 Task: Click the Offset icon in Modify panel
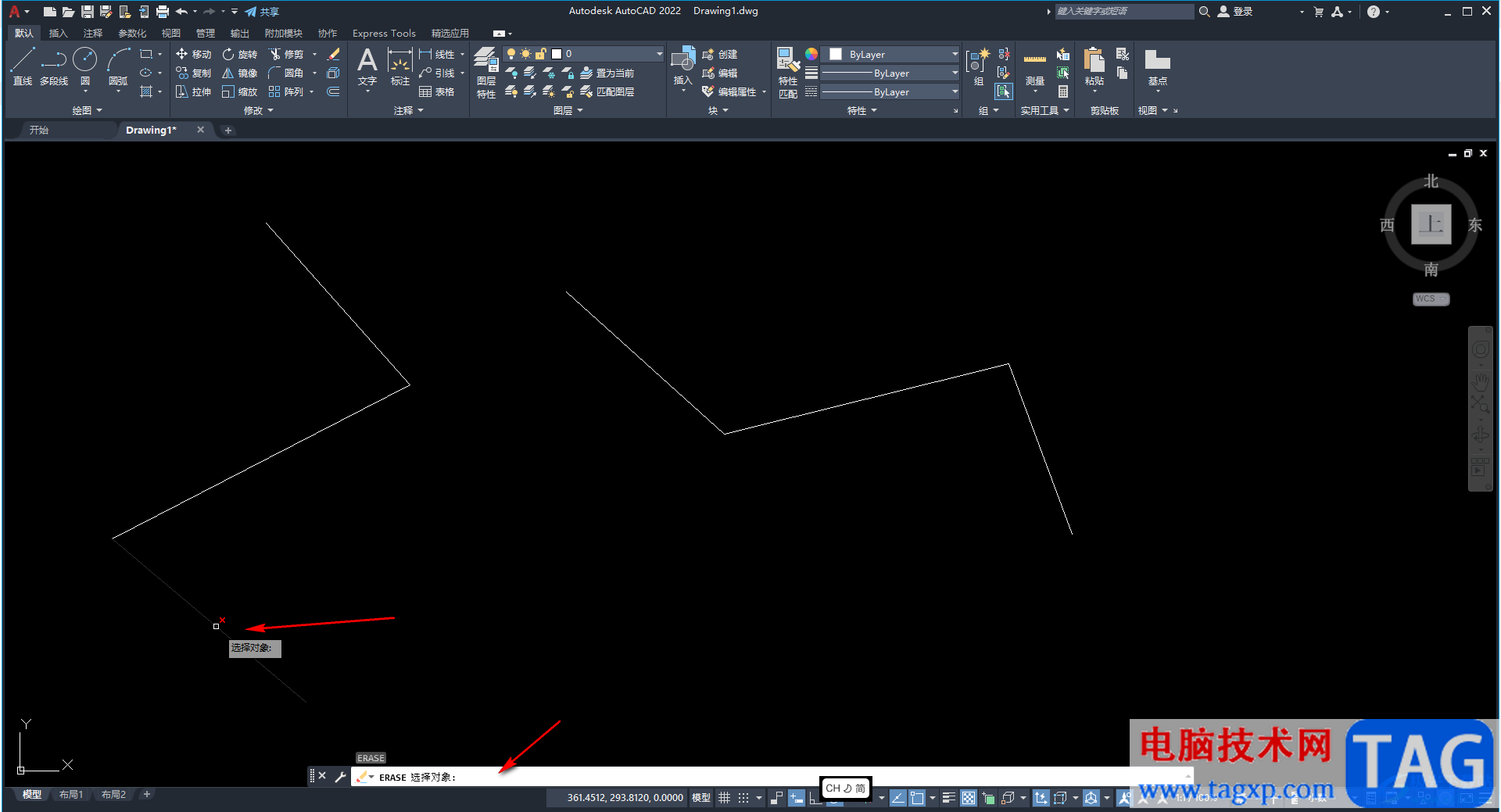(333, 91)
